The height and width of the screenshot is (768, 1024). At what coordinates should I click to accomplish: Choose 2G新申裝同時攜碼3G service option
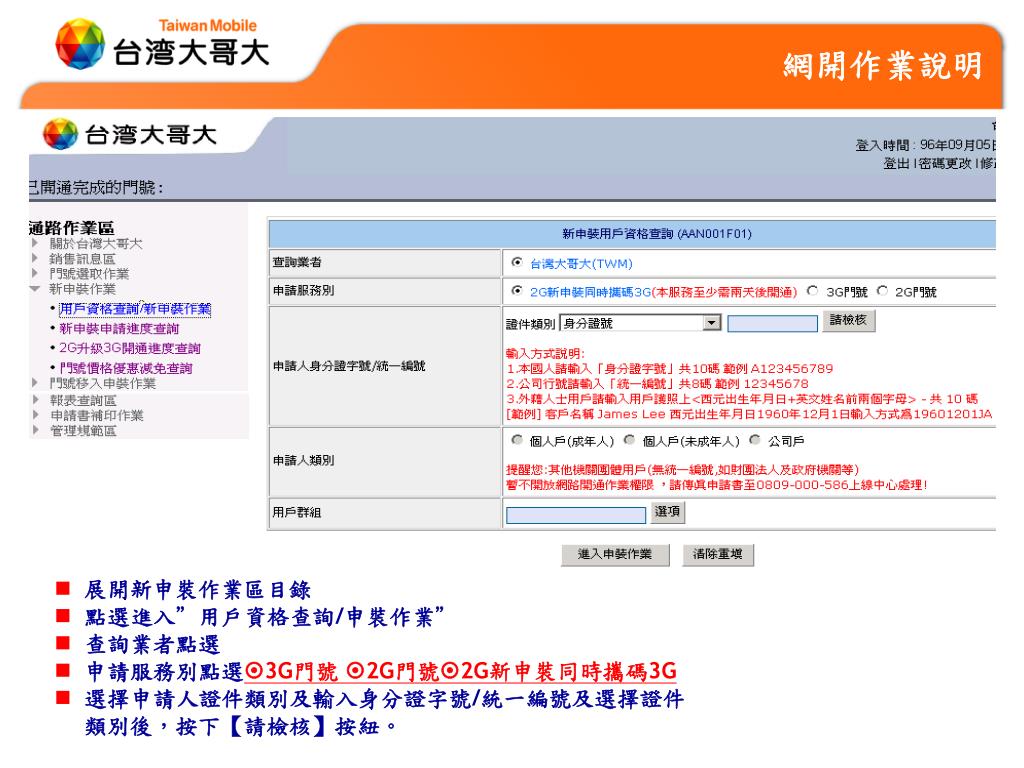[x=517, y=291]
